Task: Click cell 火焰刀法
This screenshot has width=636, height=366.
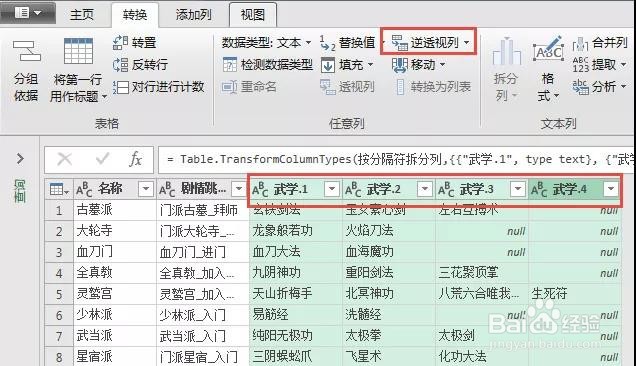Action: pos(389,231)
